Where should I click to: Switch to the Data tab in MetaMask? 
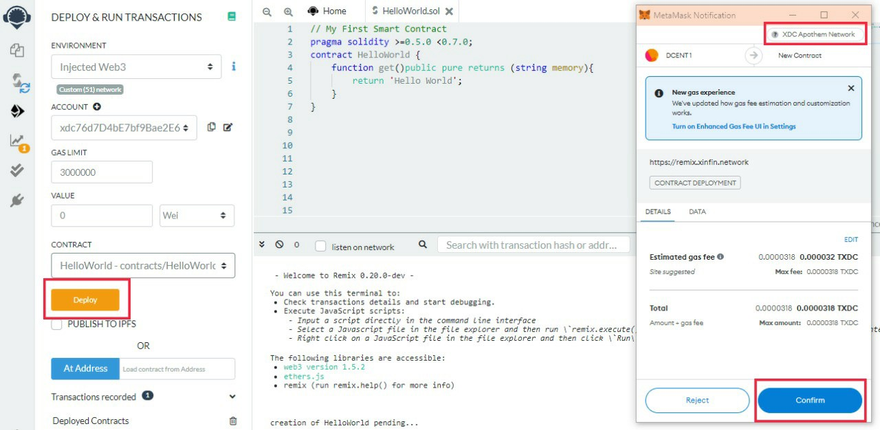[x=697, y=212]
